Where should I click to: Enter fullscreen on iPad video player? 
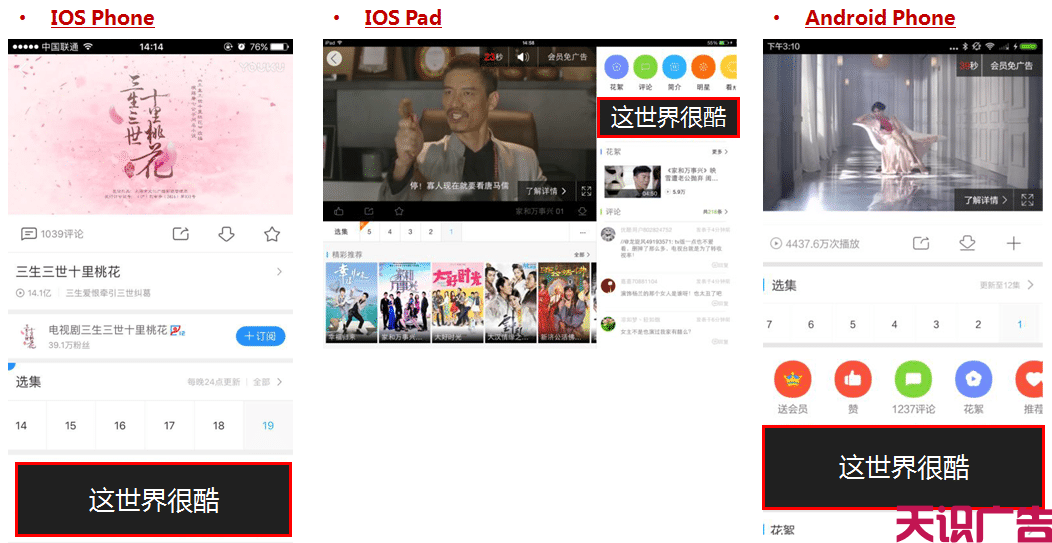tap(586, 191)
